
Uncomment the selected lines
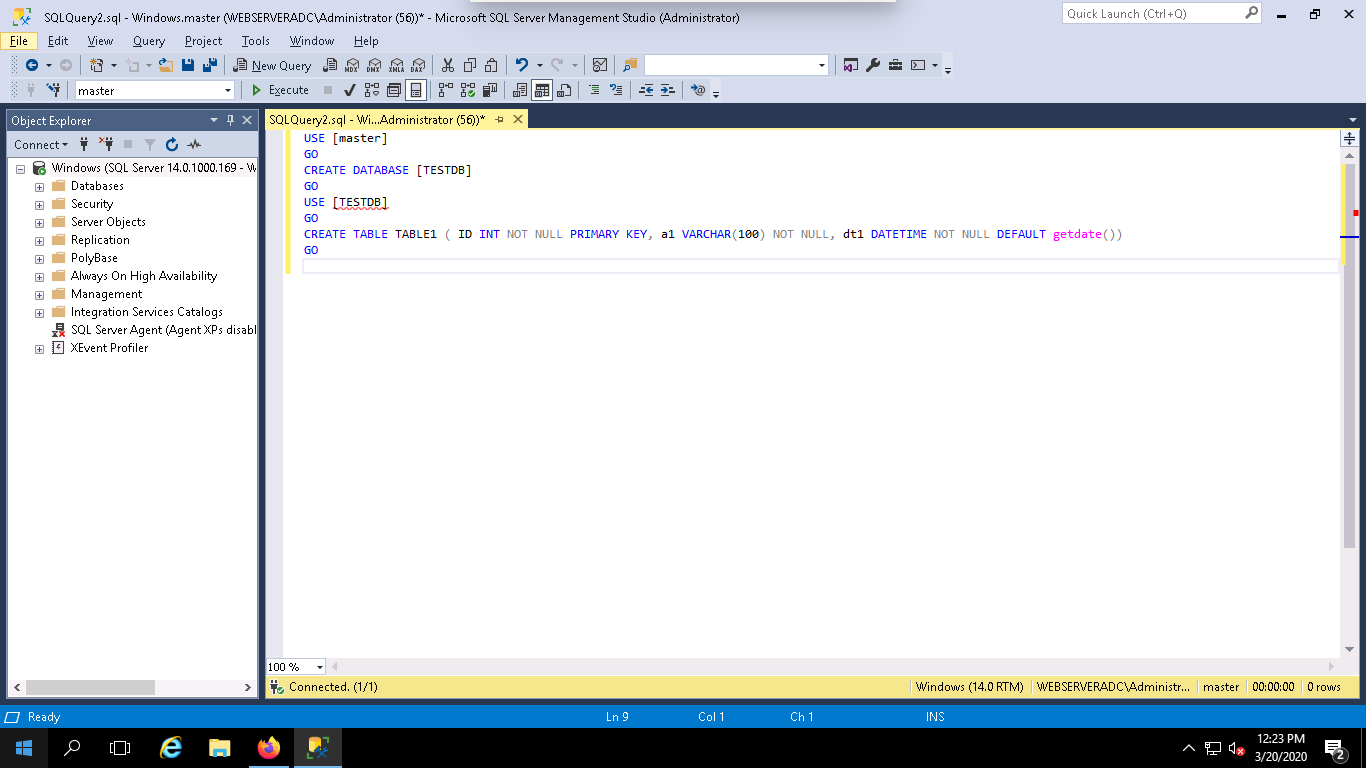tap(616, 90)
